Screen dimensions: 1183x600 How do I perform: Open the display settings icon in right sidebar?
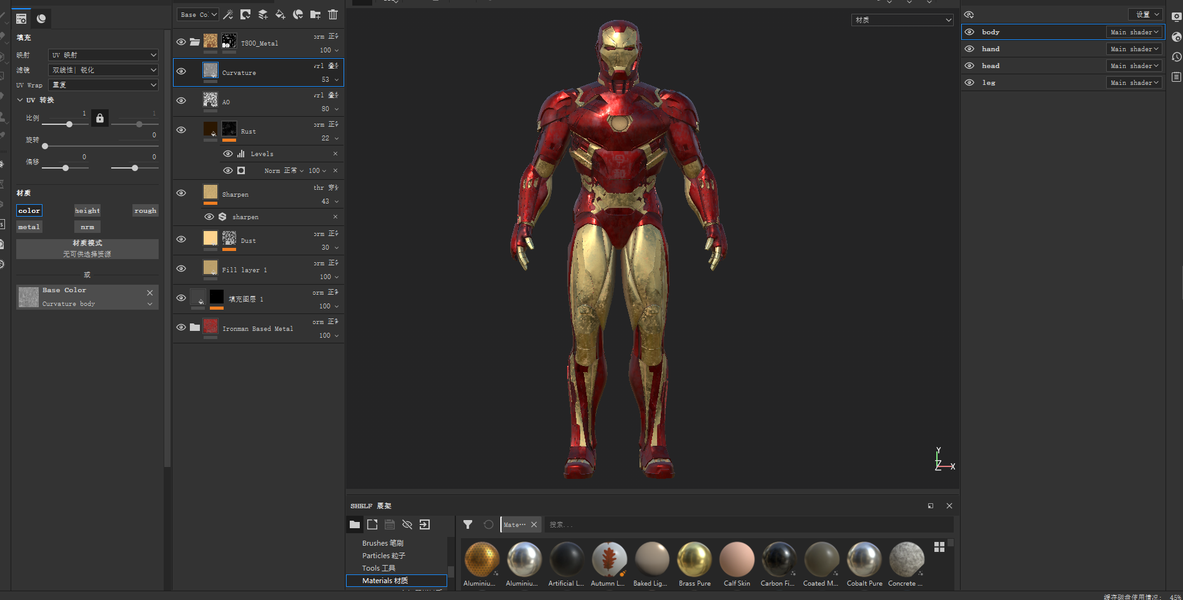pyautogui.click(x=1176, y=17)
